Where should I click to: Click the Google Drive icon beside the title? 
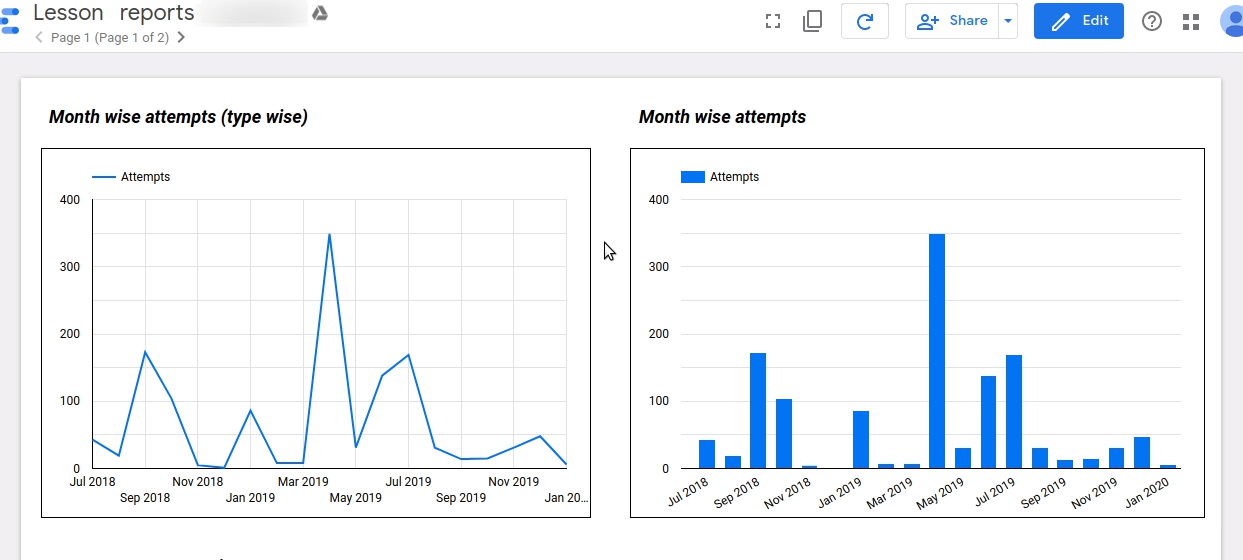pyautogui.click(x=319, y=13)
